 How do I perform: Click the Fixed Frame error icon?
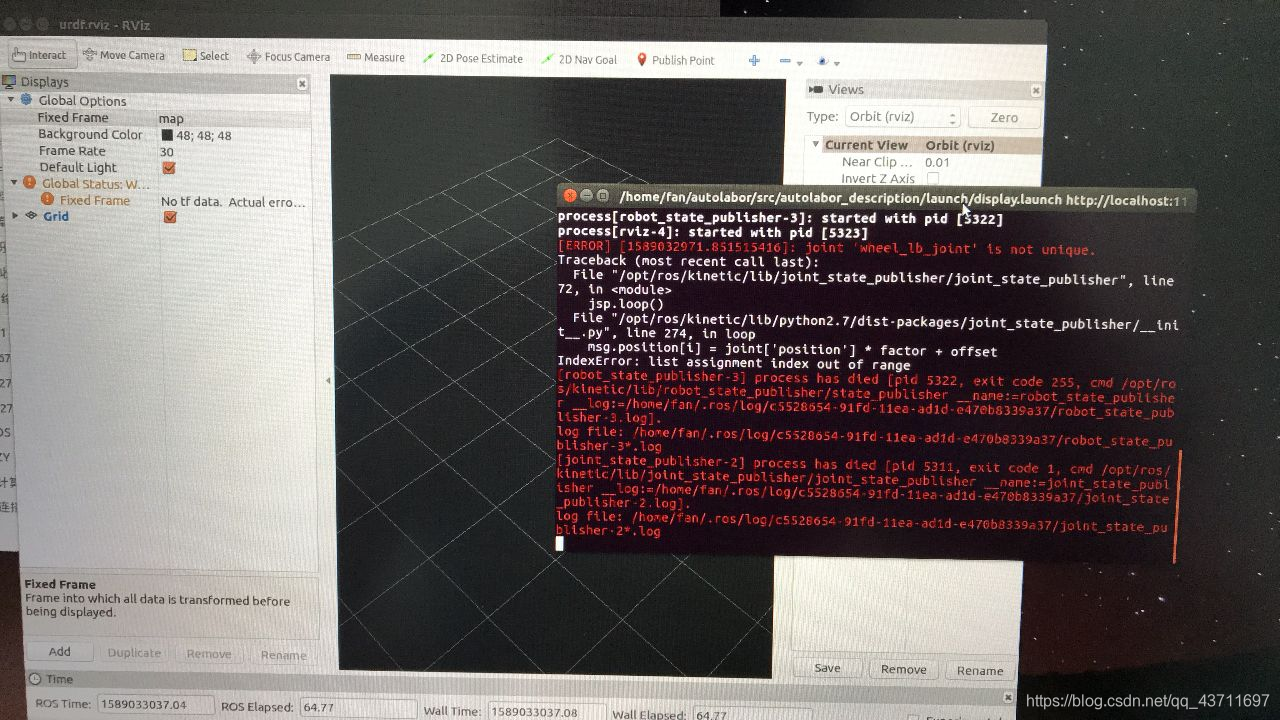[47, 199]
